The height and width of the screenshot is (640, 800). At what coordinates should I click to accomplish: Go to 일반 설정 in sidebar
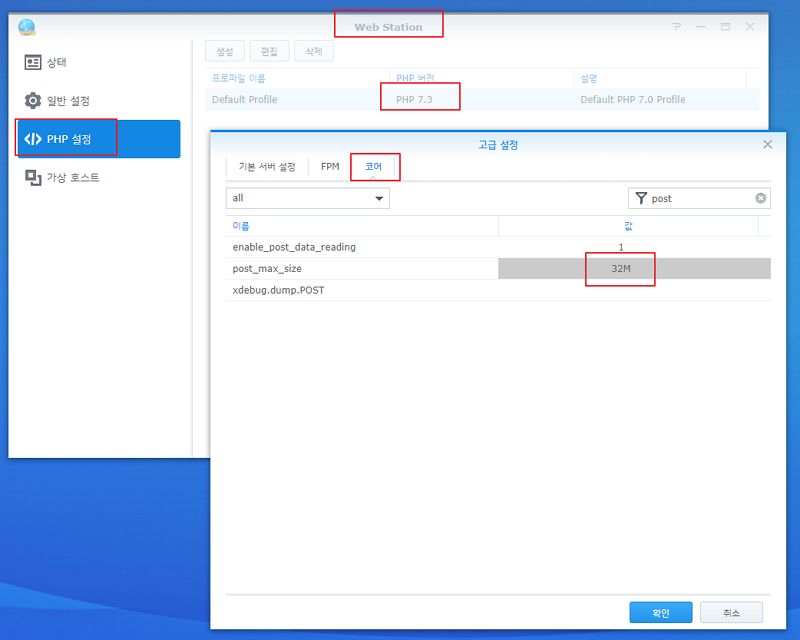pyautogui.click(x=68, y=101)
